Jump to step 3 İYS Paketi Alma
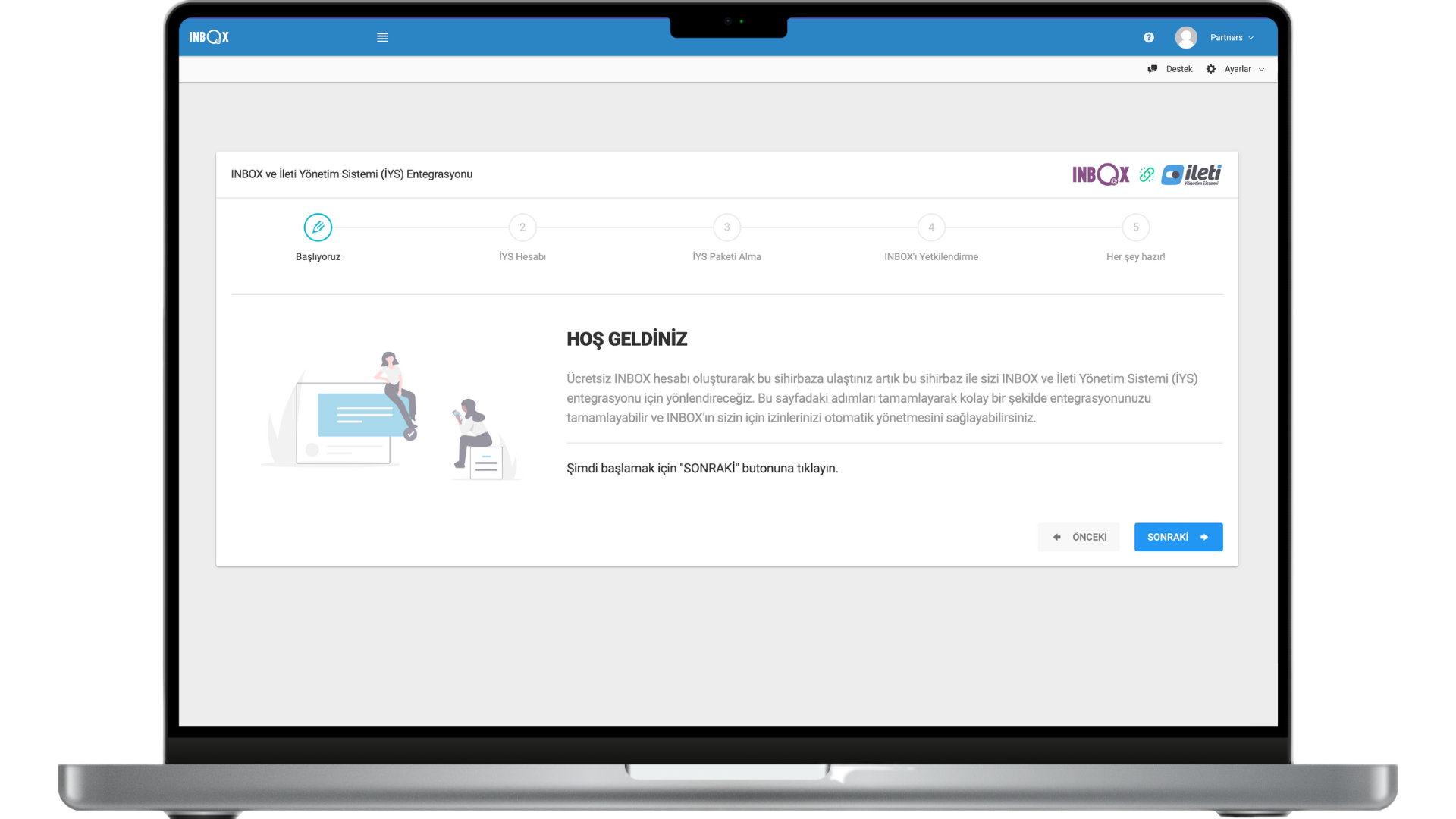The image size is (1456, 819). [x=726, y=227]
